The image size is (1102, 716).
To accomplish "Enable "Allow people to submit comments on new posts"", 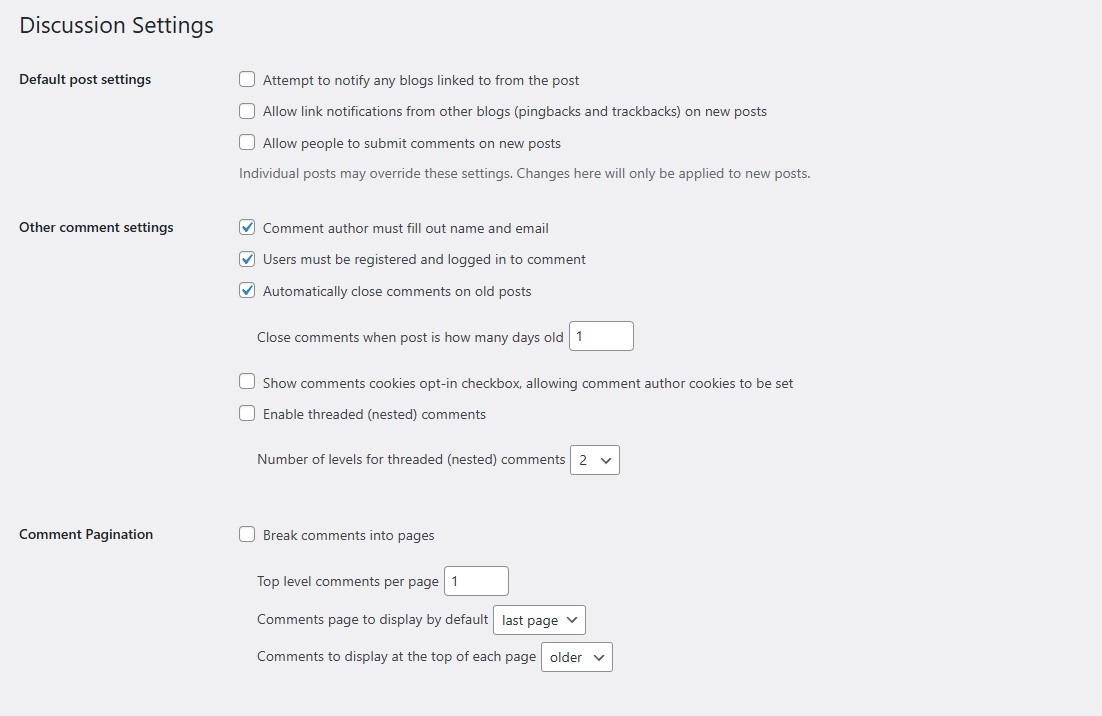I will pyautogui.click(x=247, y=142).
